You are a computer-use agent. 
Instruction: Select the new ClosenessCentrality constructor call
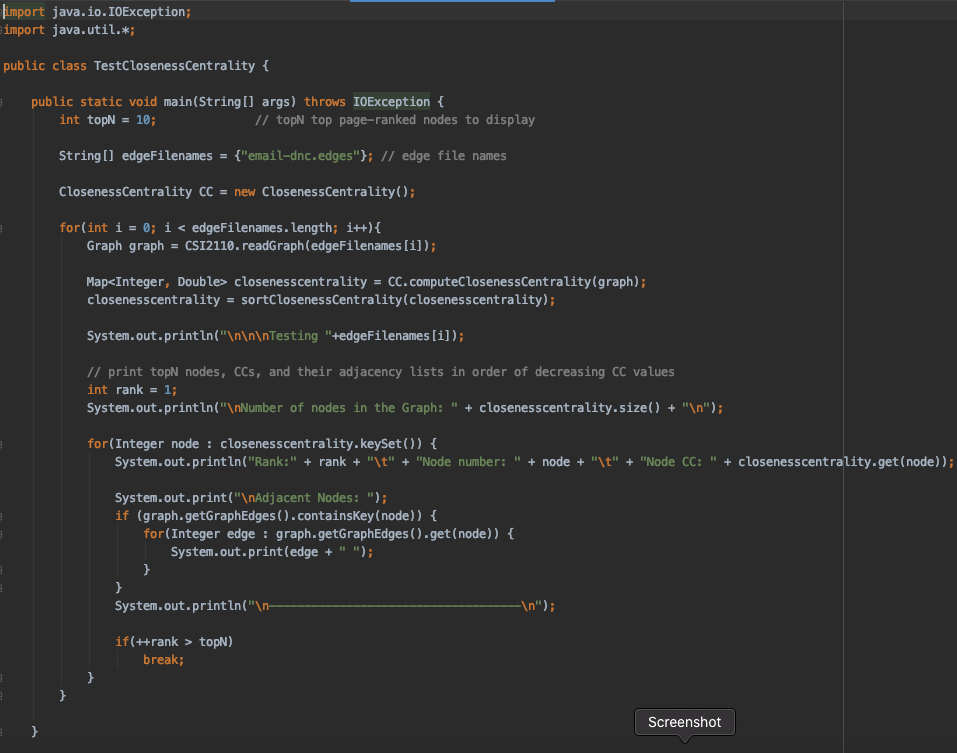tap(330, 191)
